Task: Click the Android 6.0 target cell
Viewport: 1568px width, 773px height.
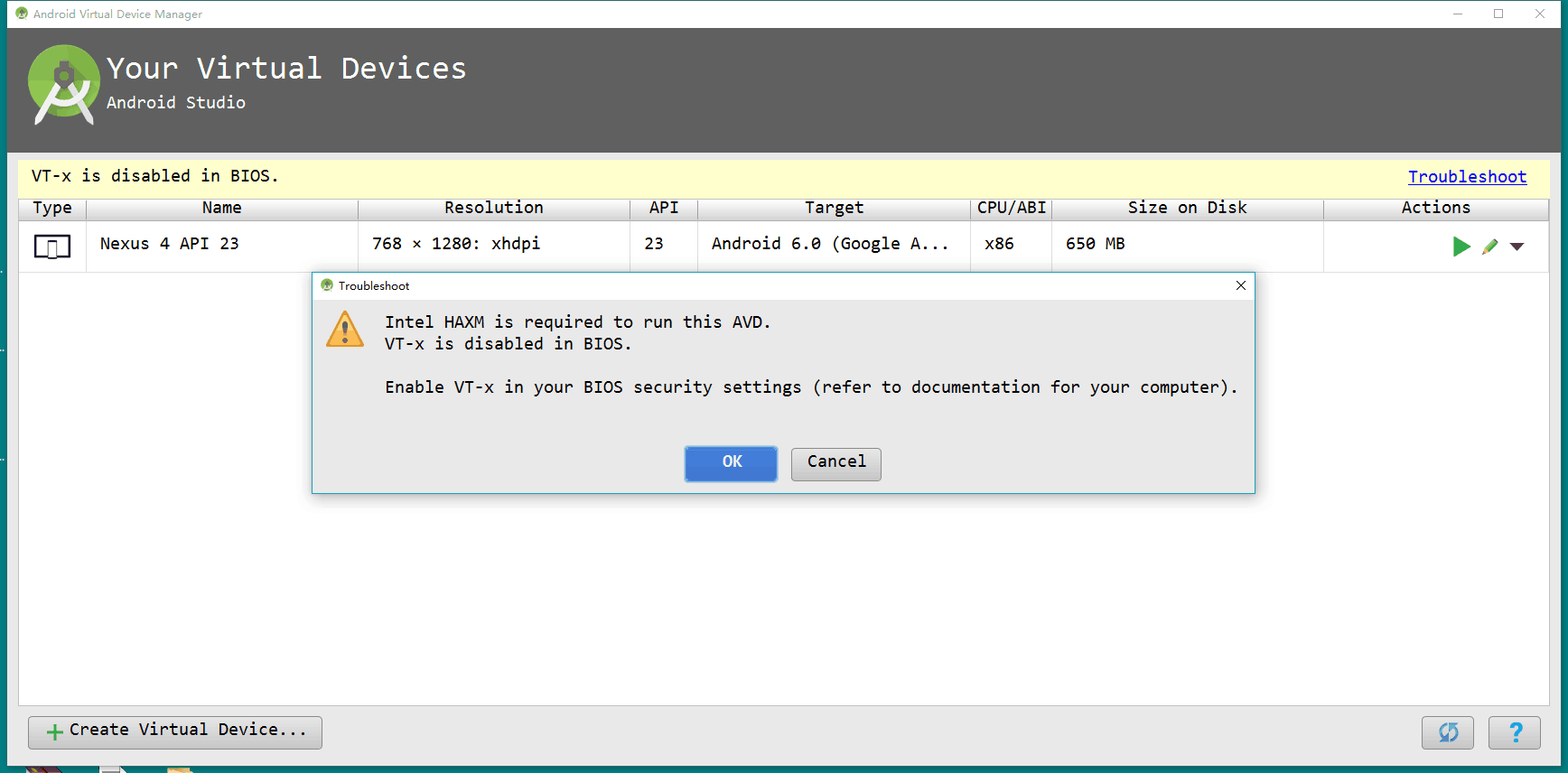Action: tap(834, 245)
